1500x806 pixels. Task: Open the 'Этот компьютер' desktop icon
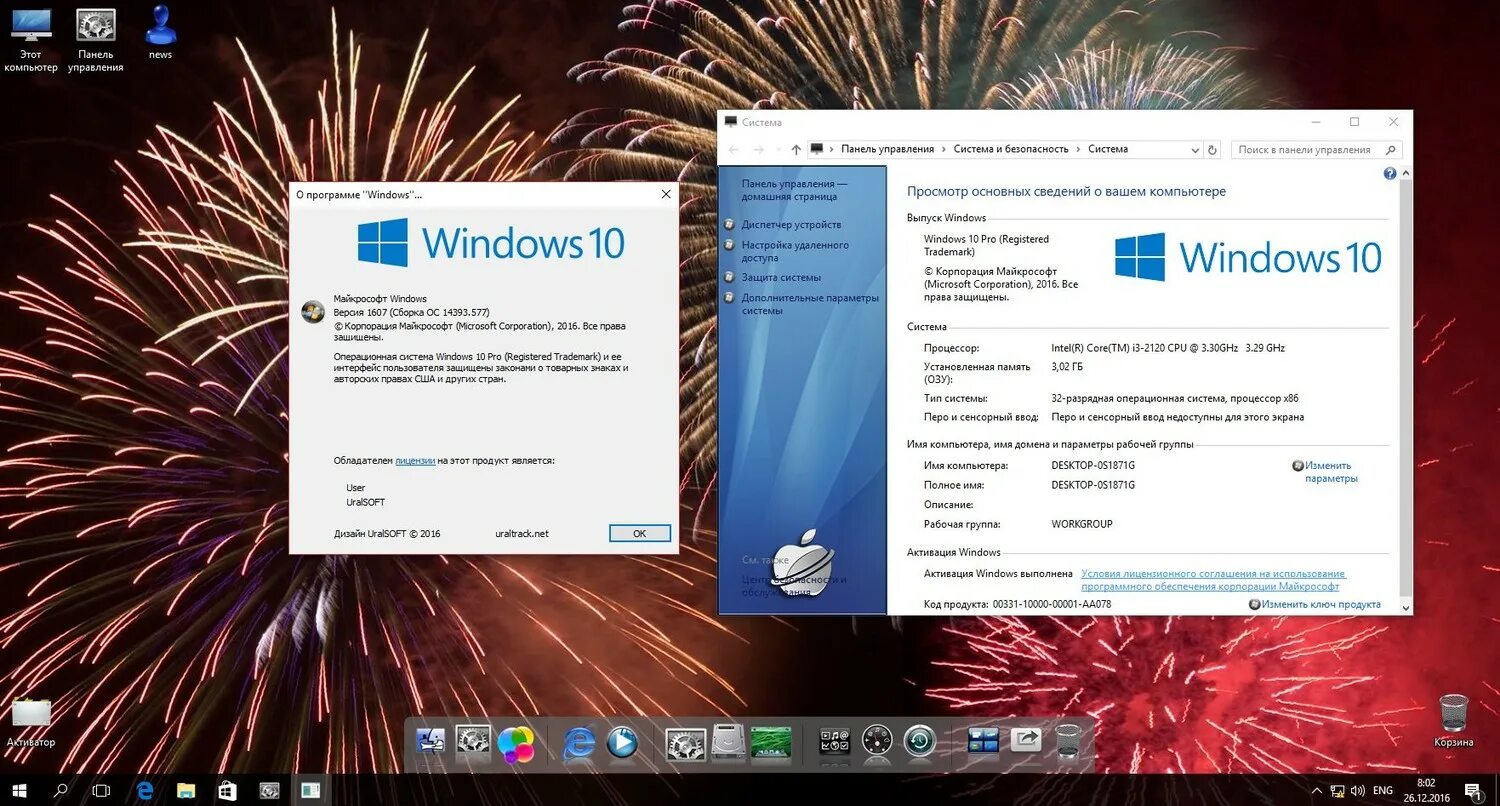[x=31, y=40]
